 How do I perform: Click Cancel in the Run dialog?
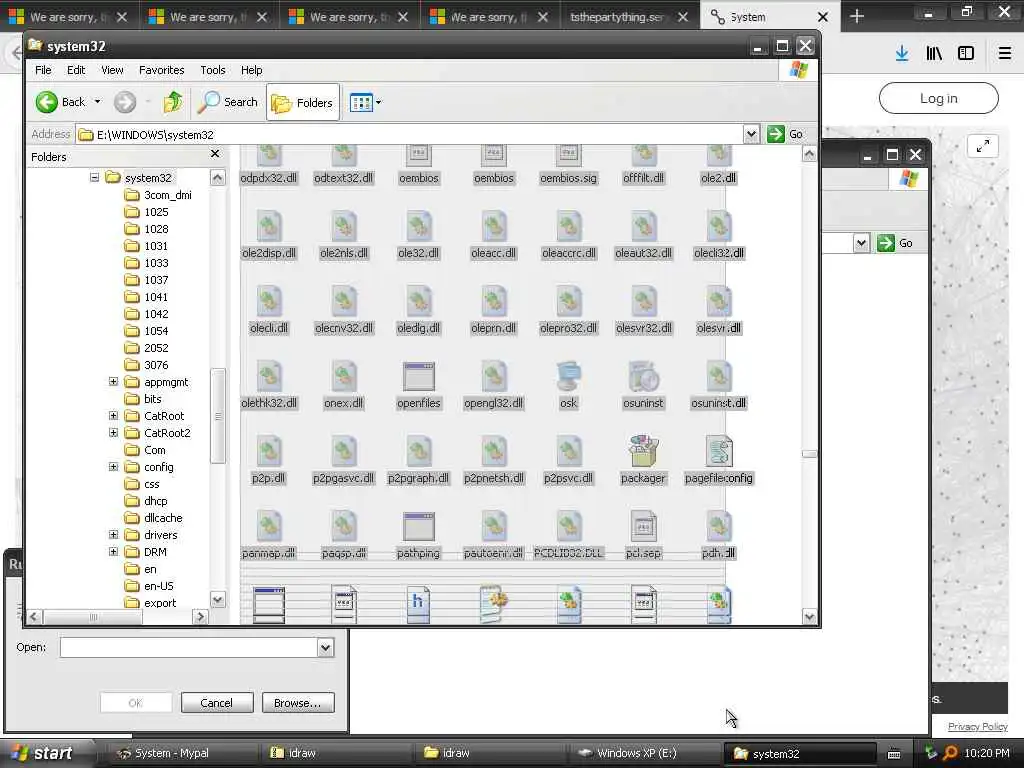pyautogui.click(x=216, y=703)
